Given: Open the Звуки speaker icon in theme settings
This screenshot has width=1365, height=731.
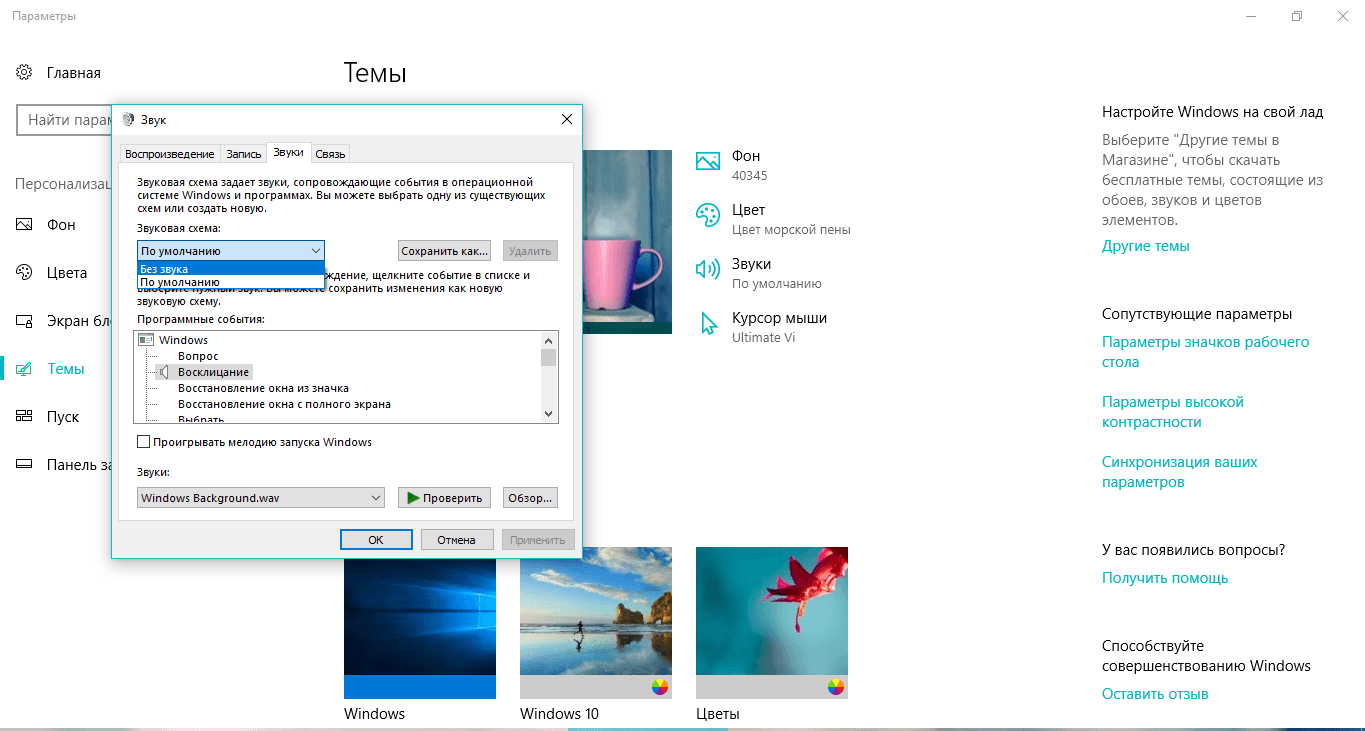Looking at the screenshot, I should pyautogui.click(x=708, y=268).
